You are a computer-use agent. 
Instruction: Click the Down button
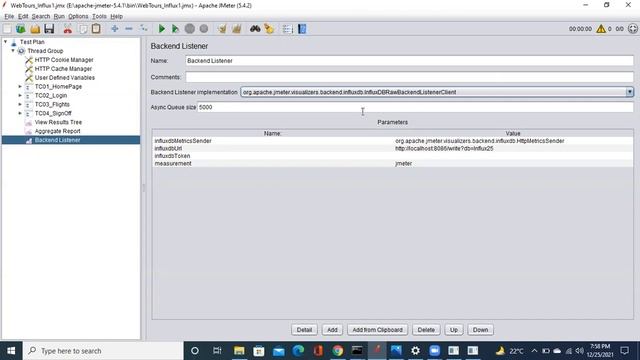(480, 330)
